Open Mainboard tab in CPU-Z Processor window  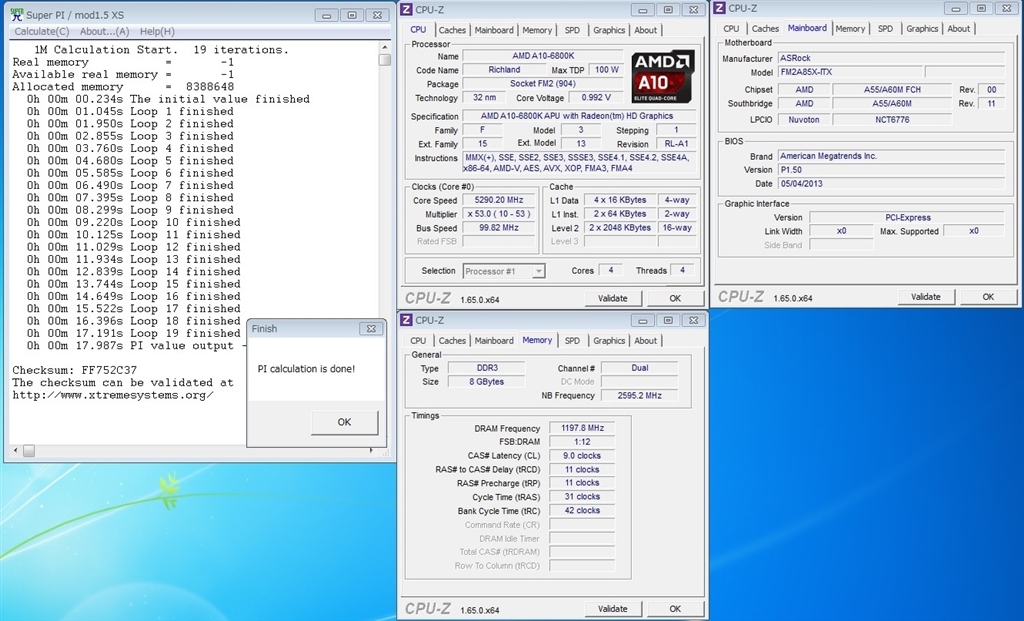coord(494,30)
